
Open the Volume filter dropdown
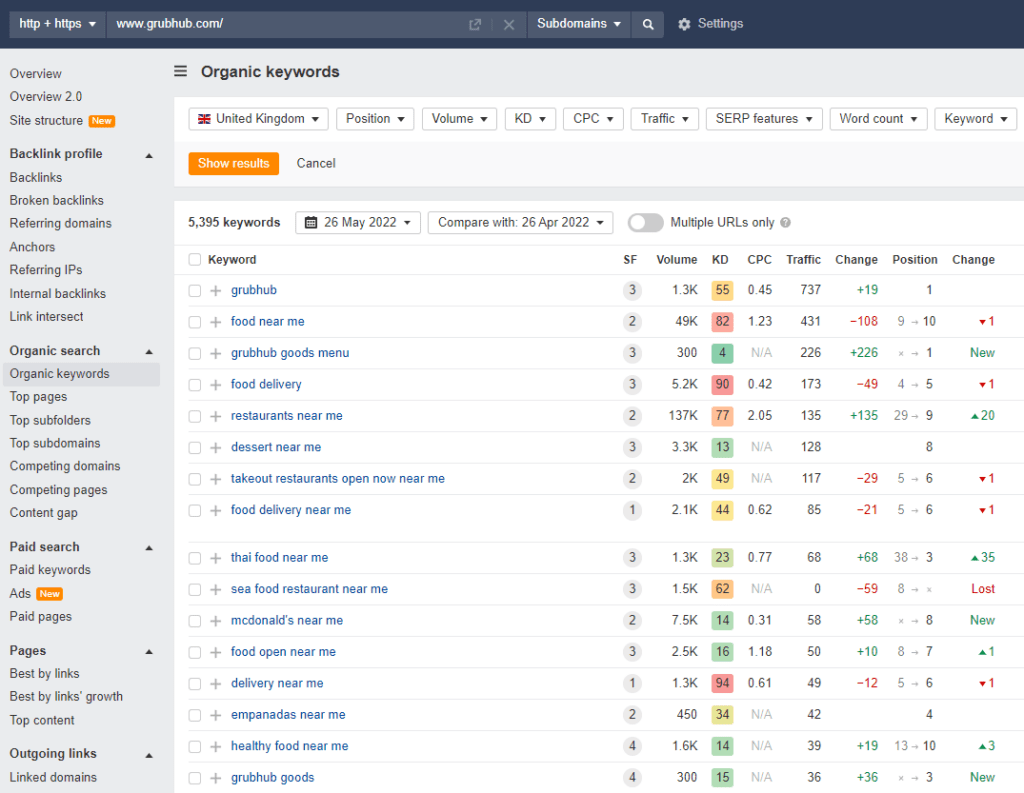click(x=459, y=119)
